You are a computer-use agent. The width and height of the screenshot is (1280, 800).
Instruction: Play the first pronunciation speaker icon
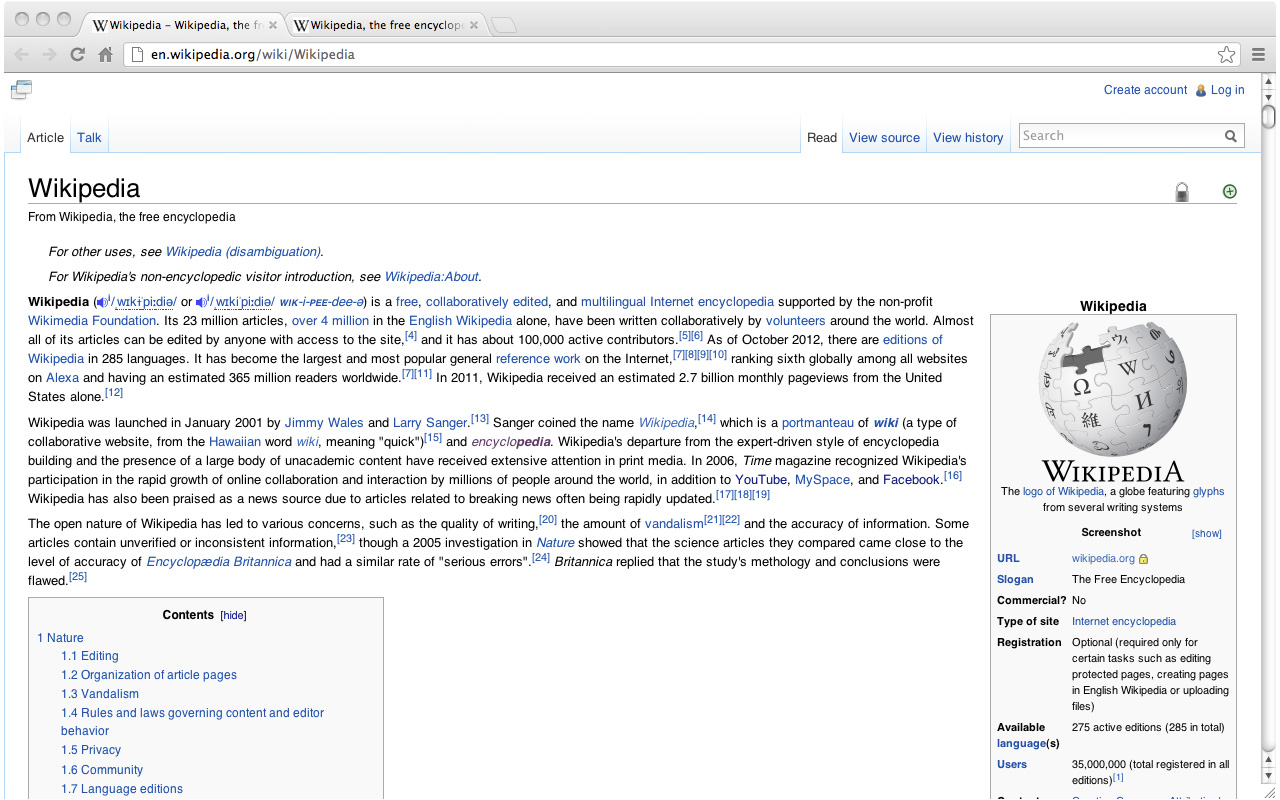click(102, 302)
